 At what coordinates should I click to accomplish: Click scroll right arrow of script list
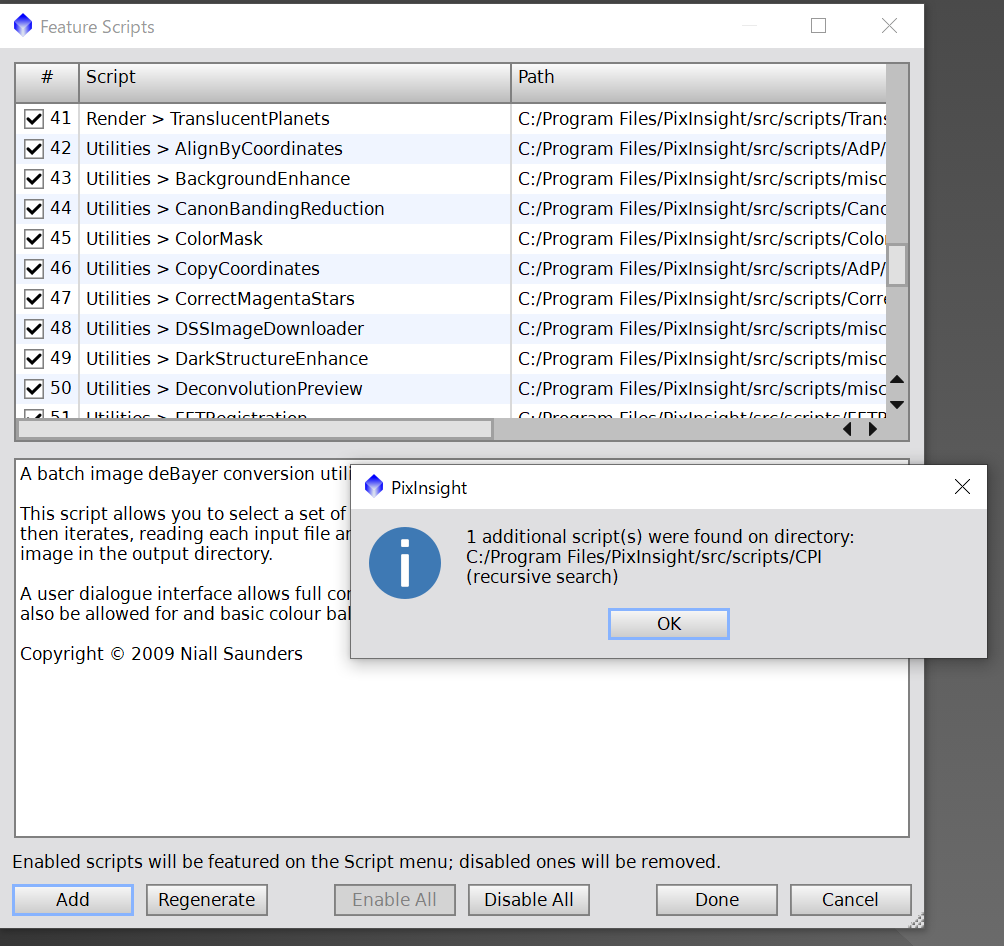(x=872, y=429)
